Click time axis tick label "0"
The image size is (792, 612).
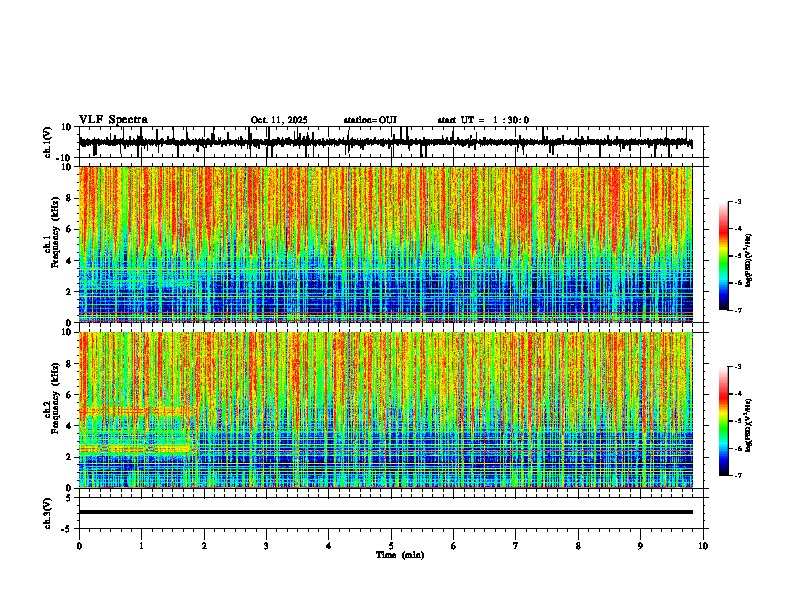pos(79,546)
